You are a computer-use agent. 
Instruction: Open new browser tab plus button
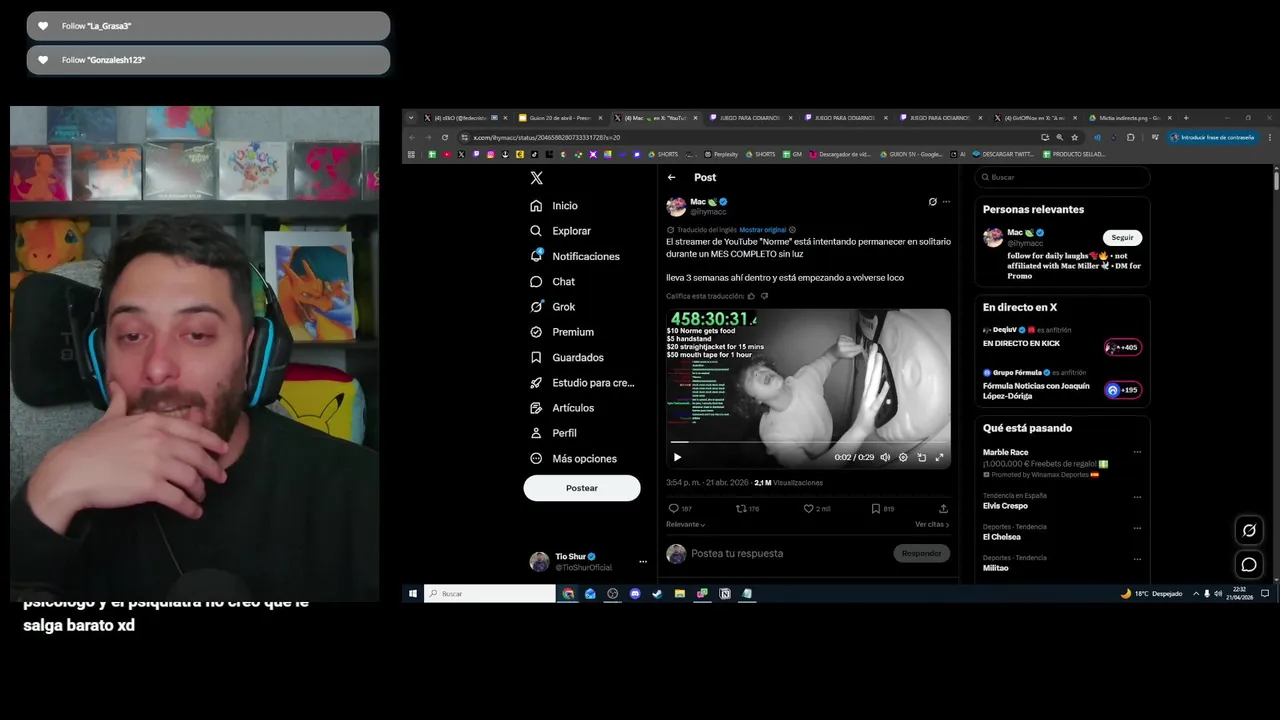click(x=1186, y=118)
